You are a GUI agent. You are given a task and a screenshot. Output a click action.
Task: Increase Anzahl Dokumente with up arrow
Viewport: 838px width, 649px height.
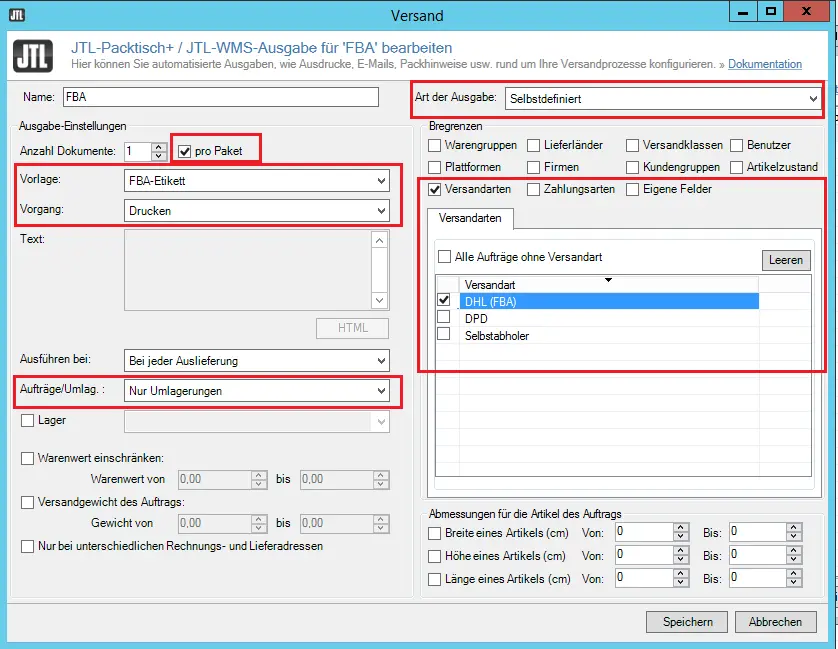159,147
